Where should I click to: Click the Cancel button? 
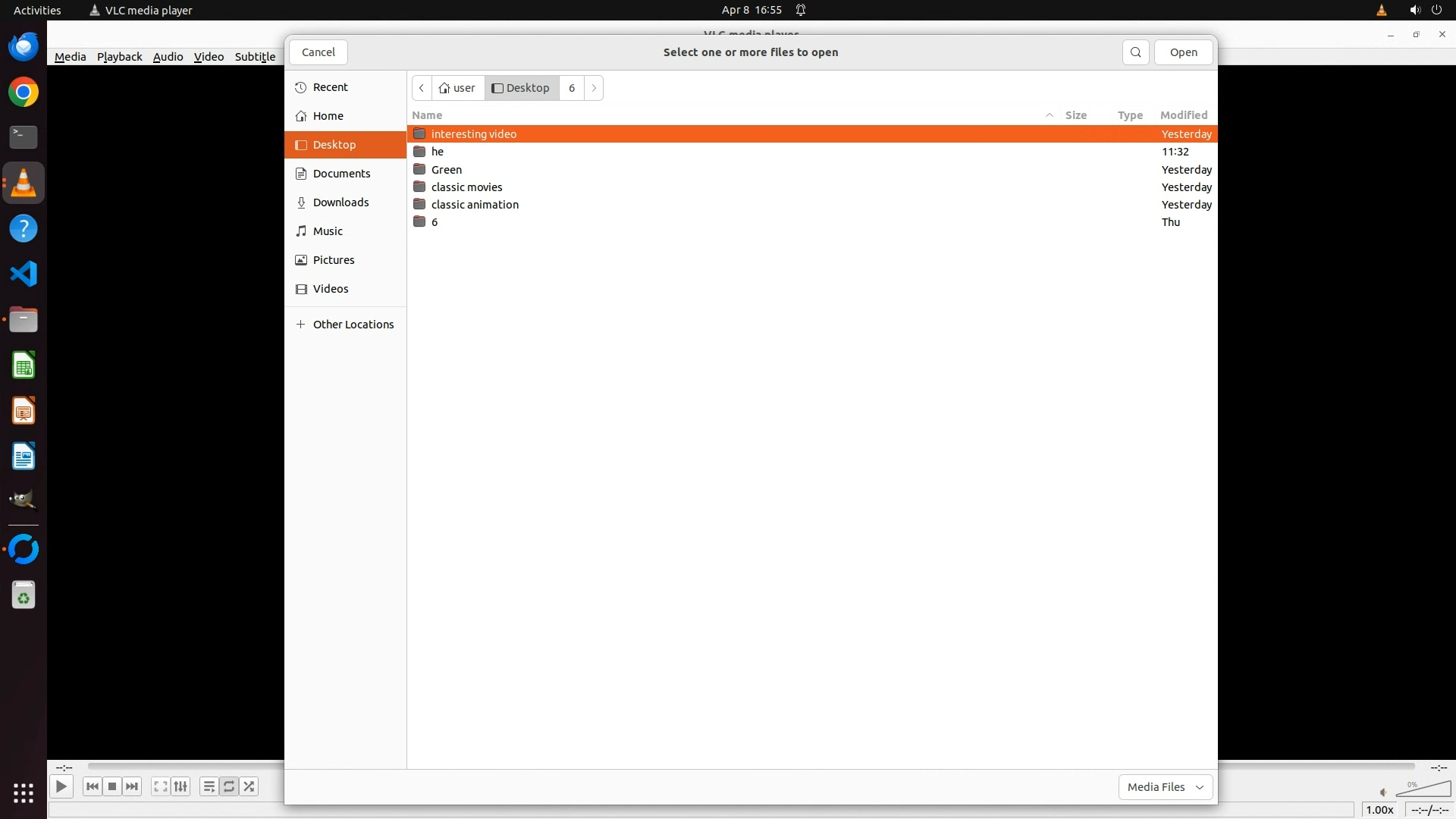tap(318, 52)
